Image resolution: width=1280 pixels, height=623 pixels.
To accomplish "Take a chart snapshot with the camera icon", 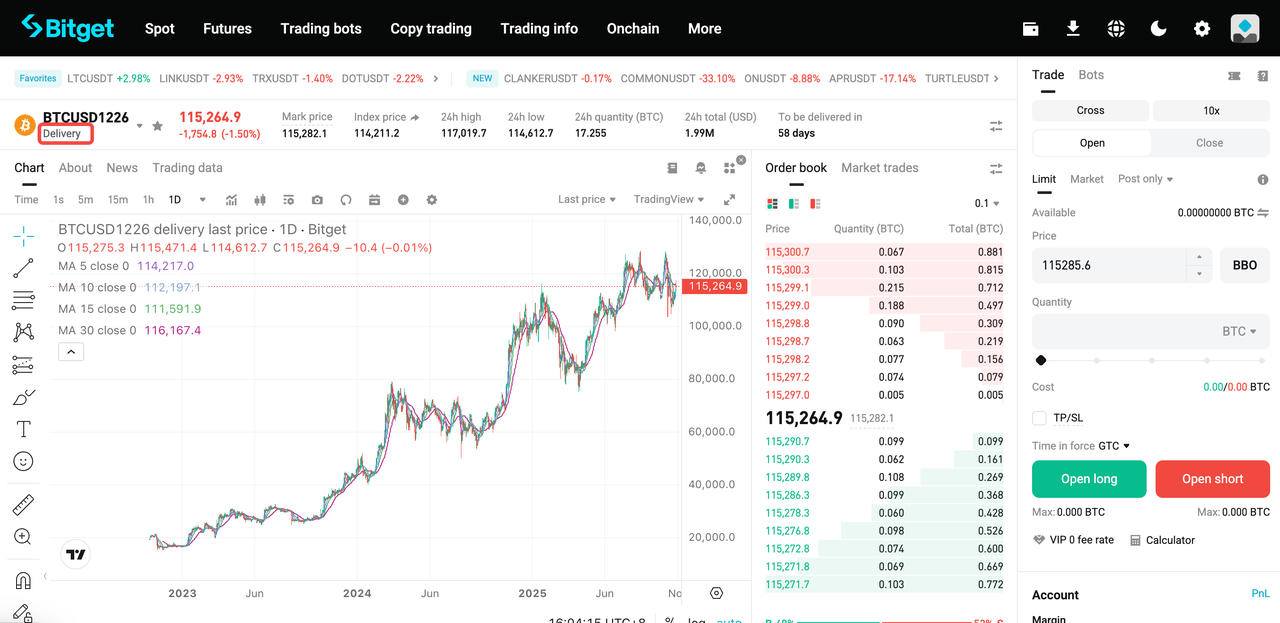I will click(x=319, y=200).
